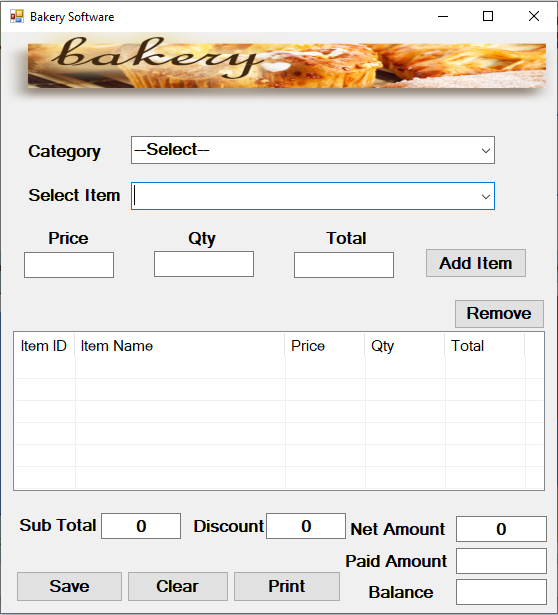Click the Price input field
Image resolution: width=558 pixels, height=615 pixels.
(x=69, y=265)
